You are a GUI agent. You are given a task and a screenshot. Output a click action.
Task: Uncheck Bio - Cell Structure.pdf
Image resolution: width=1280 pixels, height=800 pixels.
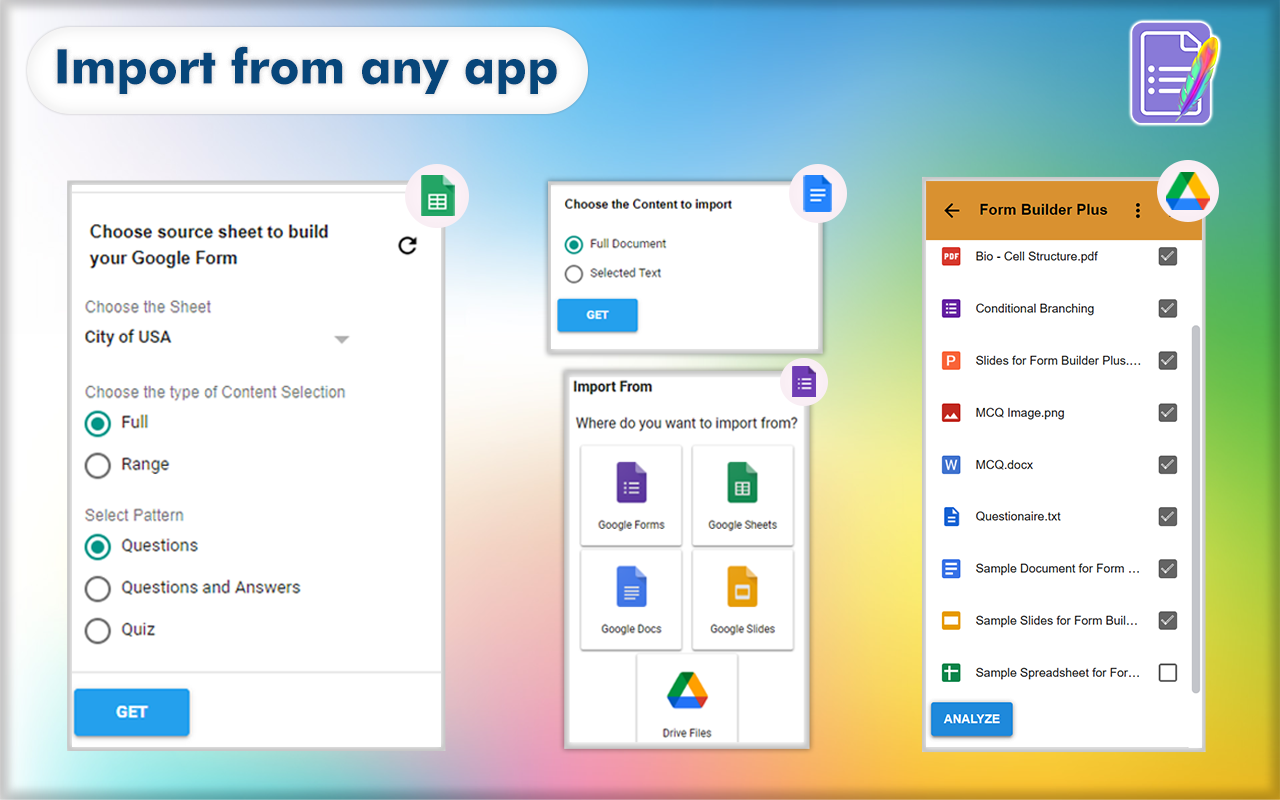1167,256
